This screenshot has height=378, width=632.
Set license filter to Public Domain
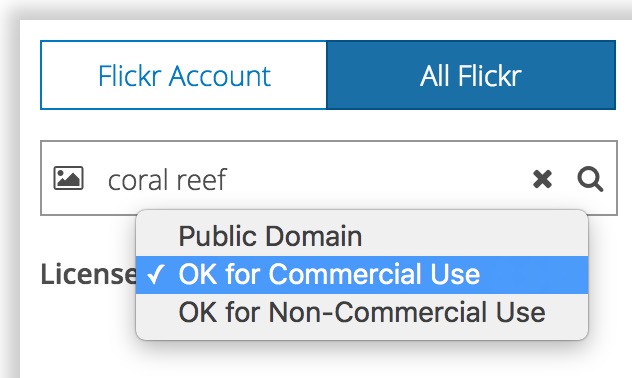(x=362, y=236)
